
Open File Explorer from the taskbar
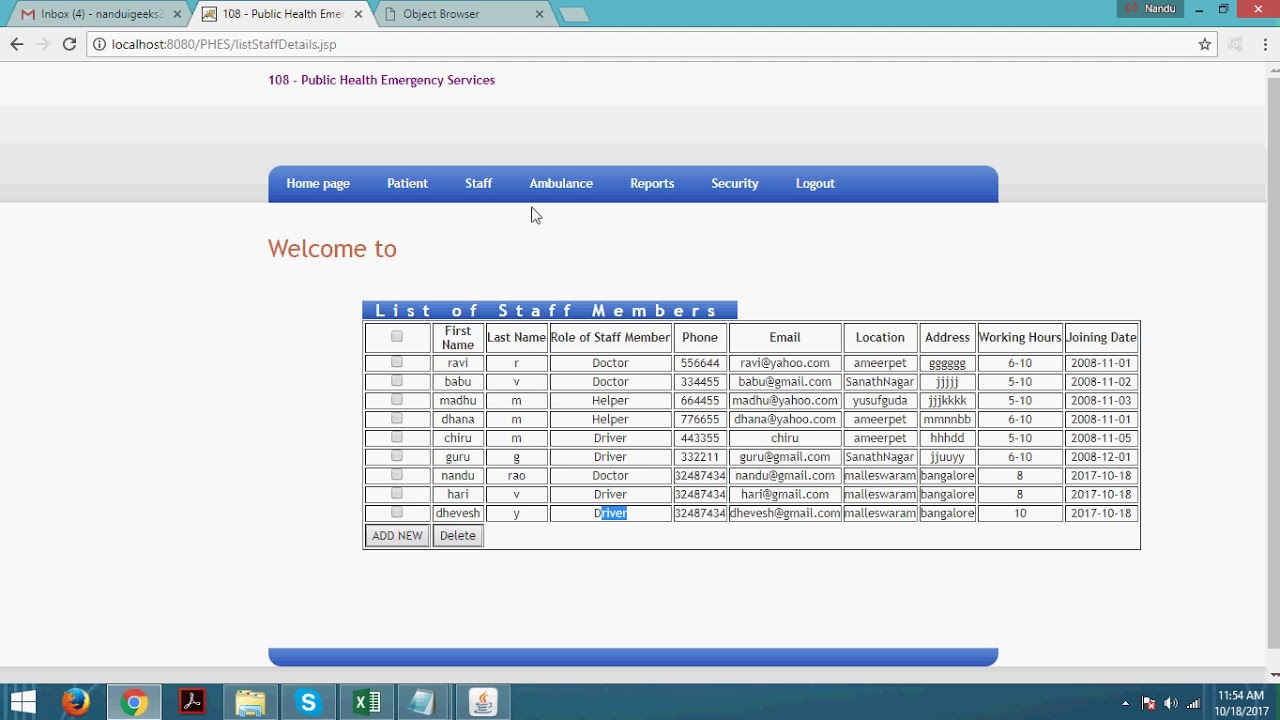click(x=250, y=703)
